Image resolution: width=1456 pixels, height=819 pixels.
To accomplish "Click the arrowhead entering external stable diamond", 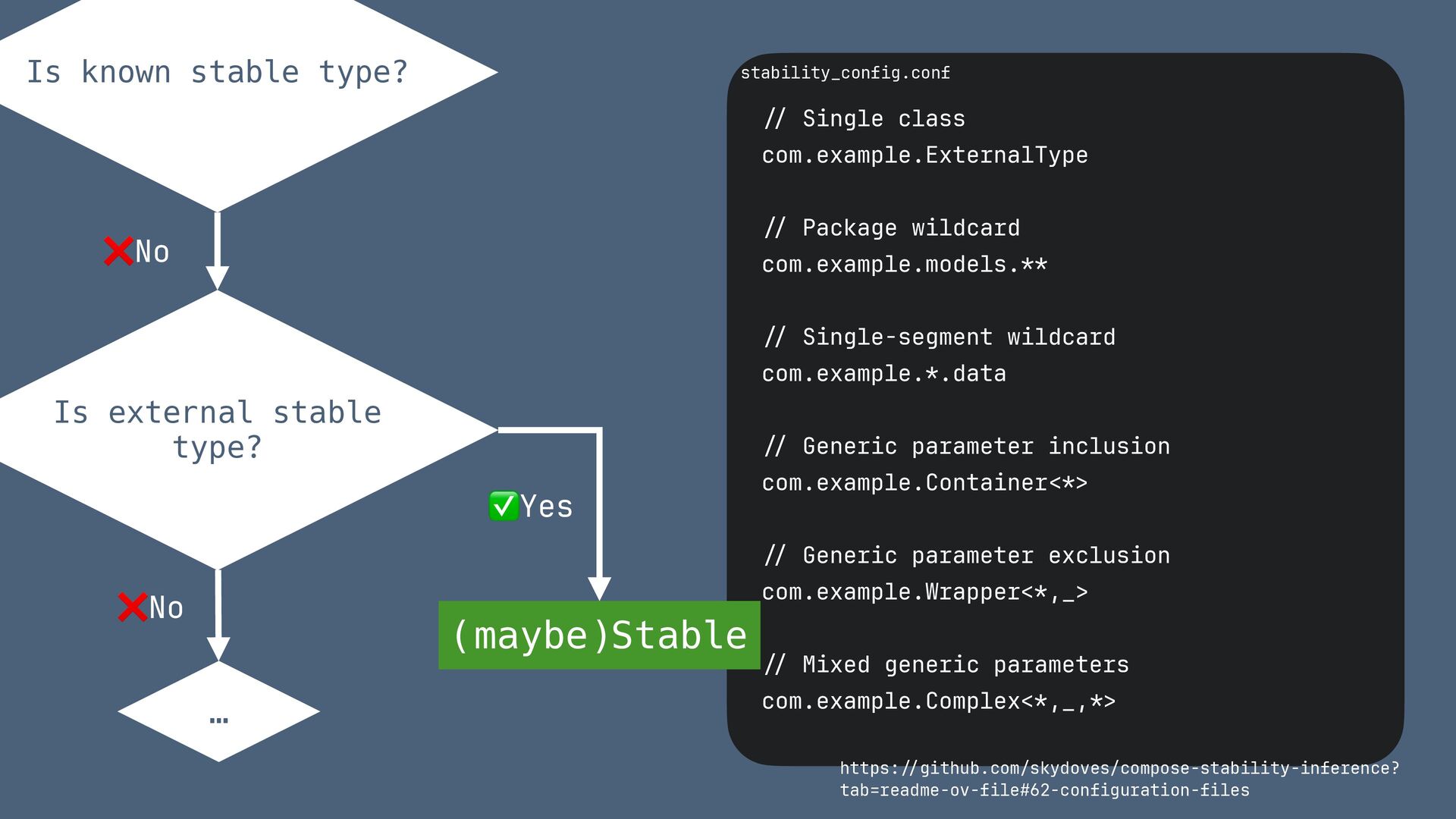I will (218, 278).
